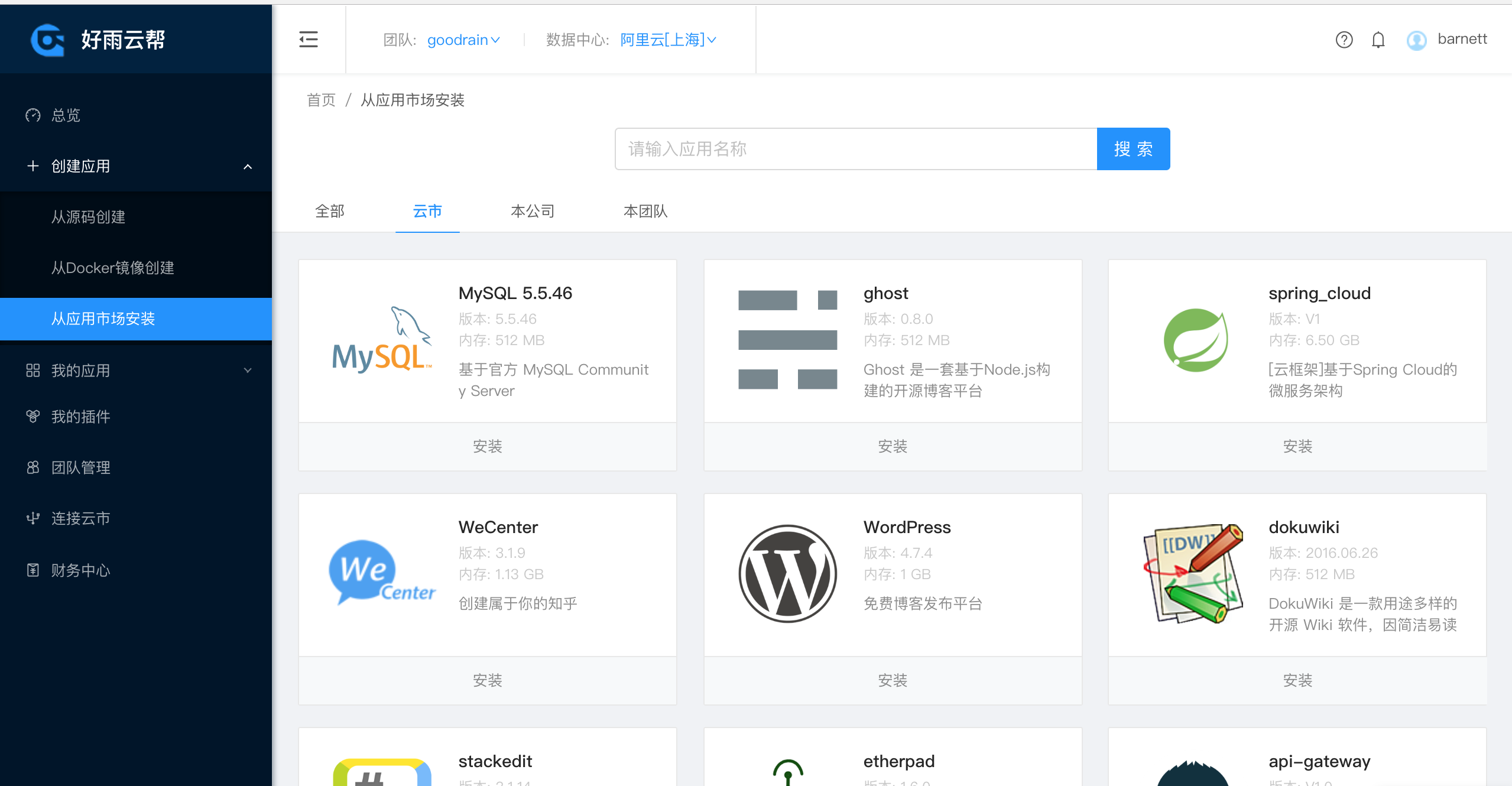This screenshot has width=1512, height=786.
Task: Click the barnett user avatar icon
Action: coord(1416,40)
